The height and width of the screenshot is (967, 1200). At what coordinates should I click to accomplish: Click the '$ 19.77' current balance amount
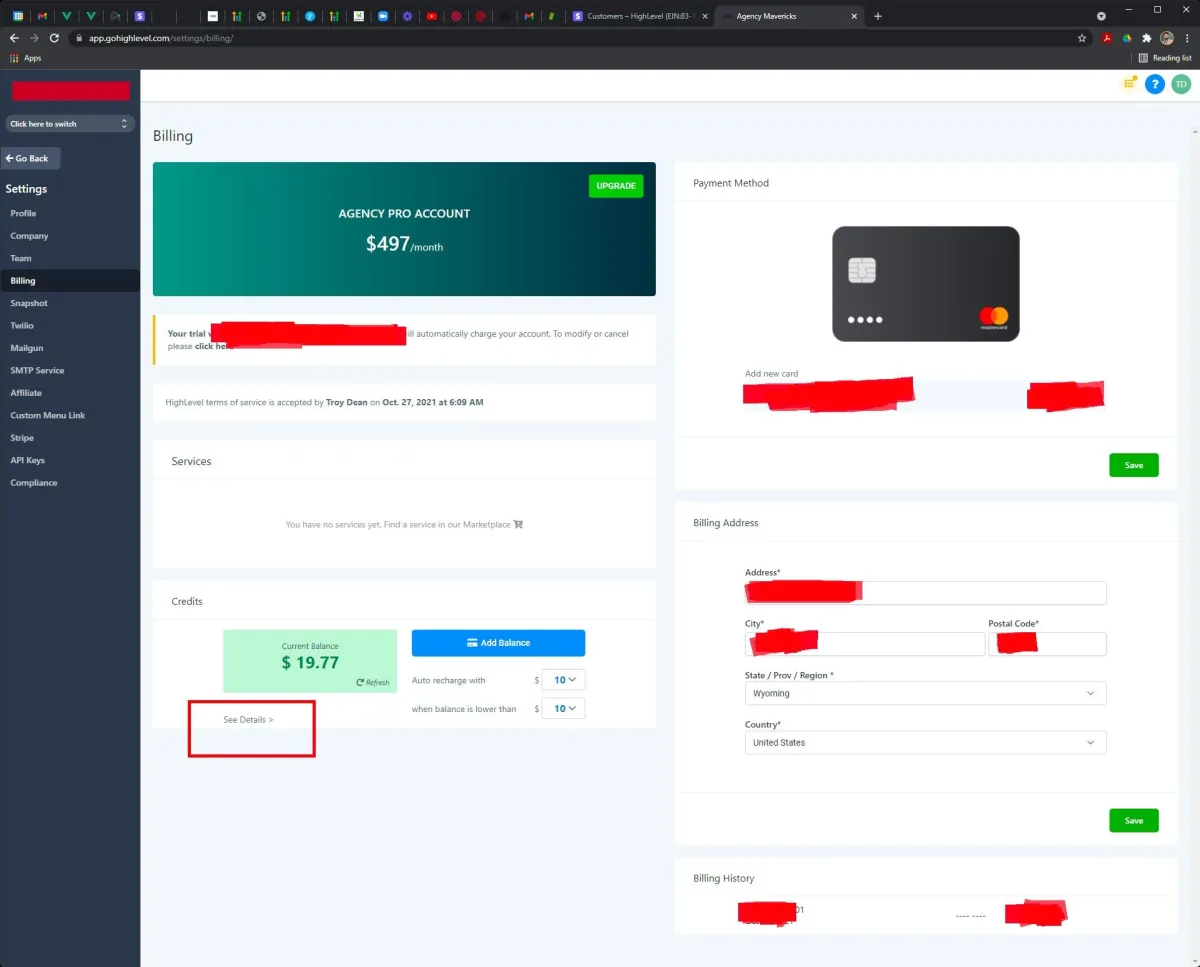click(310, 662)
